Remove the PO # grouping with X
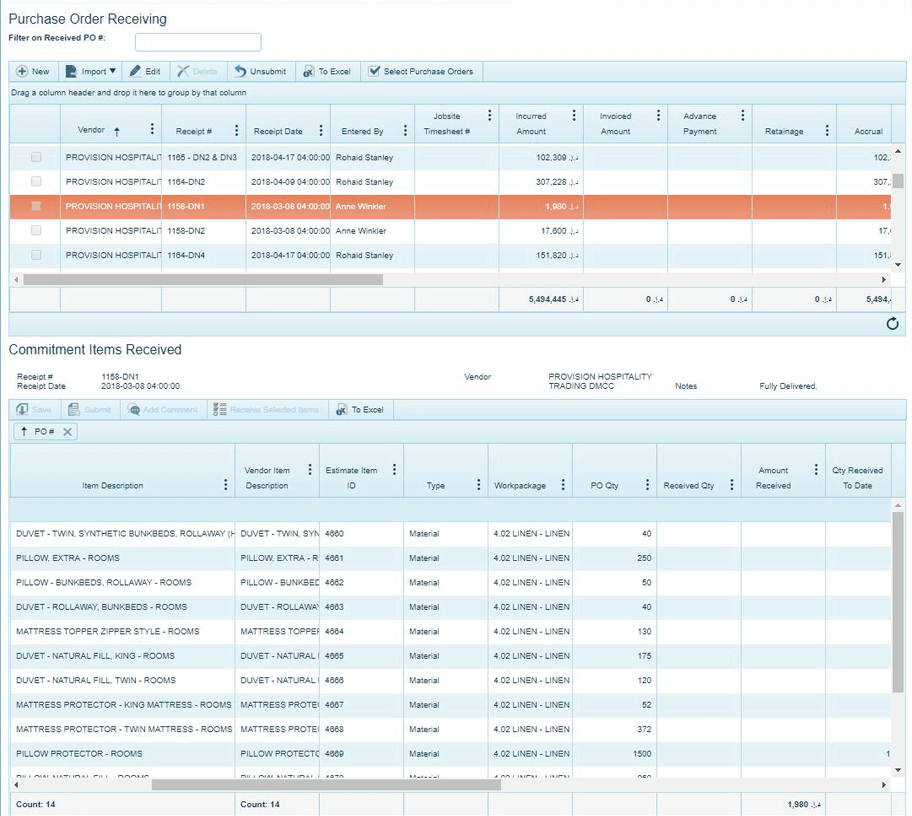 coord(67,431)
